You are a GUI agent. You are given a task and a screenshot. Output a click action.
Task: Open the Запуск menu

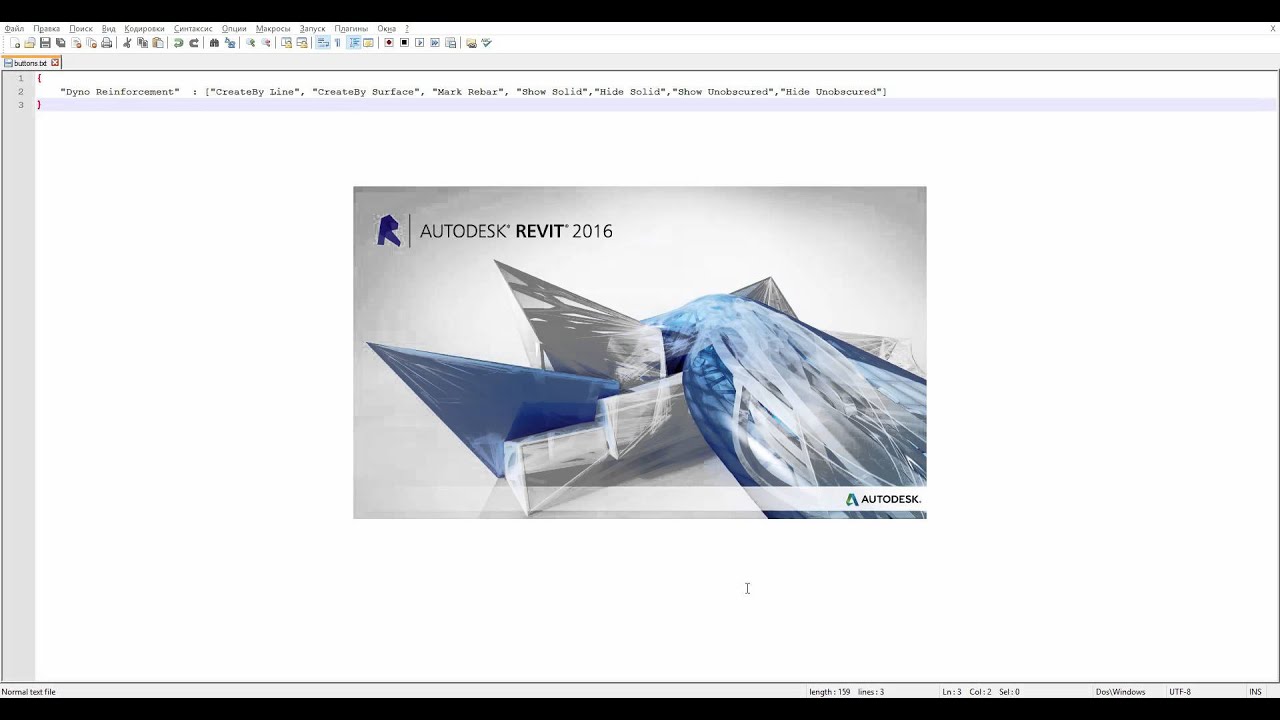pos(312,29)
